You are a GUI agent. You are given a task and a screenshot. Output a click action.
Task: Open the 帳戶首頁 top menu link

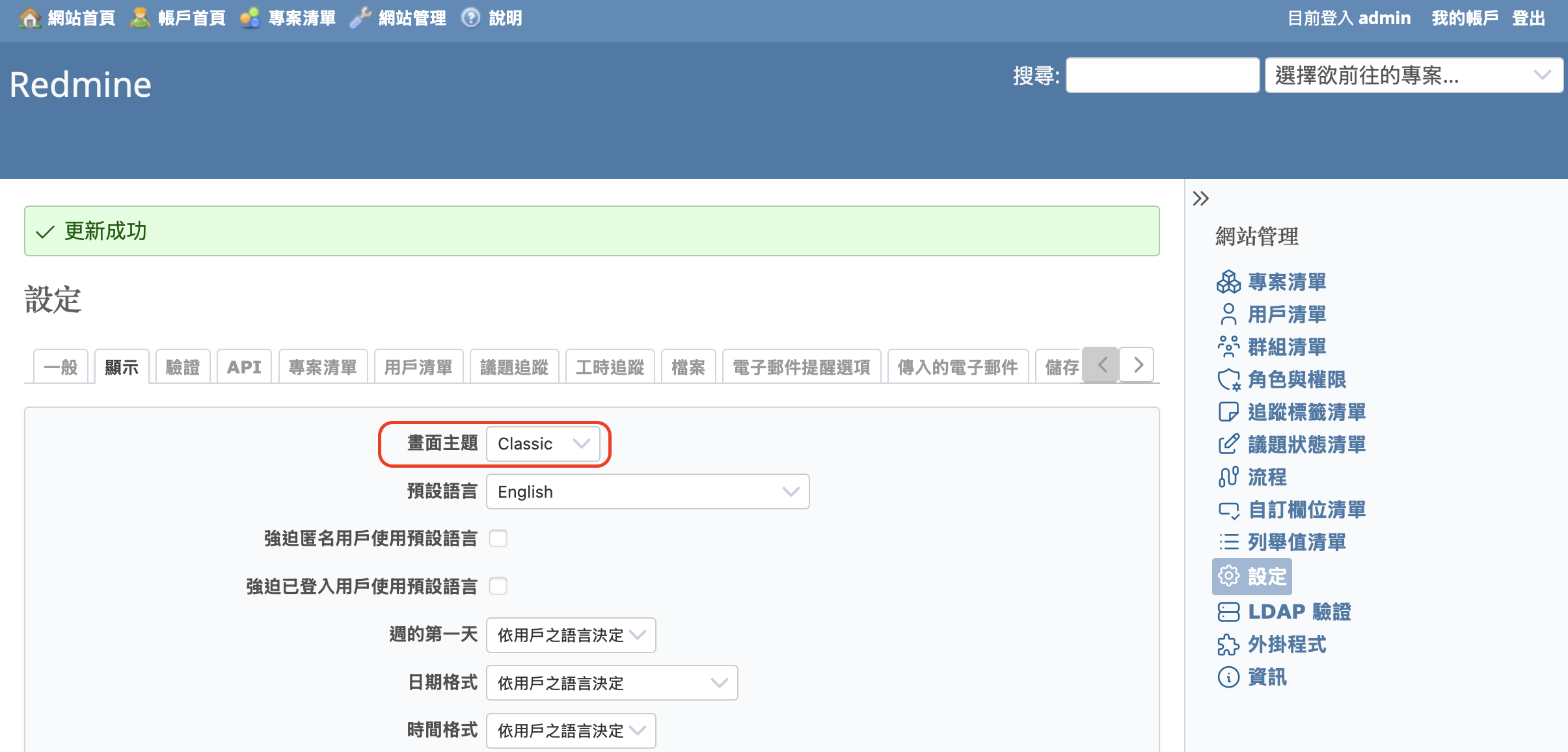tap(192, 18)
